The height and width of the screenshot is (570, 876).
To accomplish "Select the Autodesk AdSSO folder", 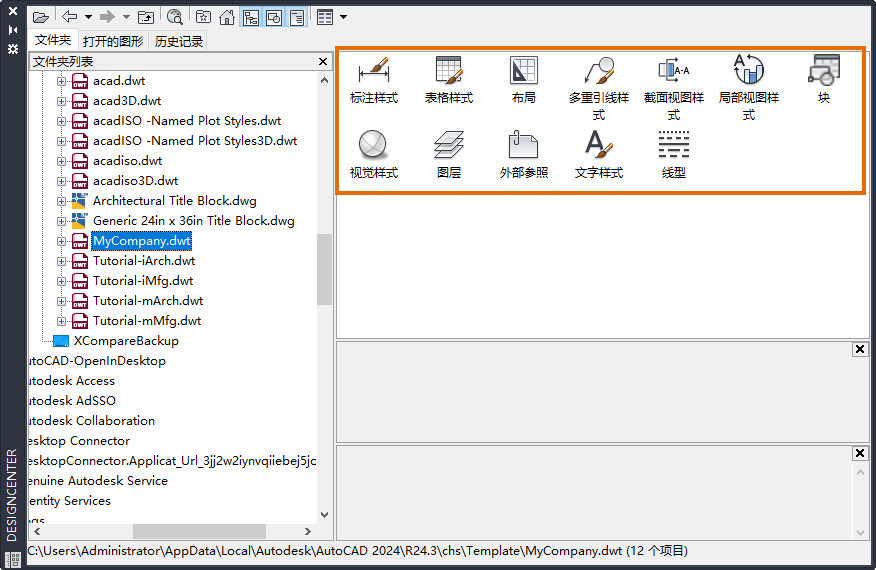I will pyautogui.click(x=72, y=401).
